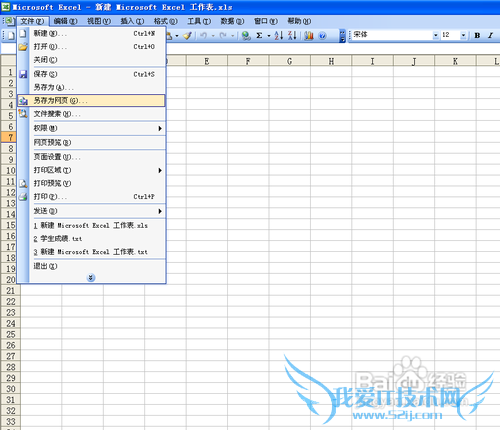Open the 视图 menu

pyautogui.click(x=99, y=21)
